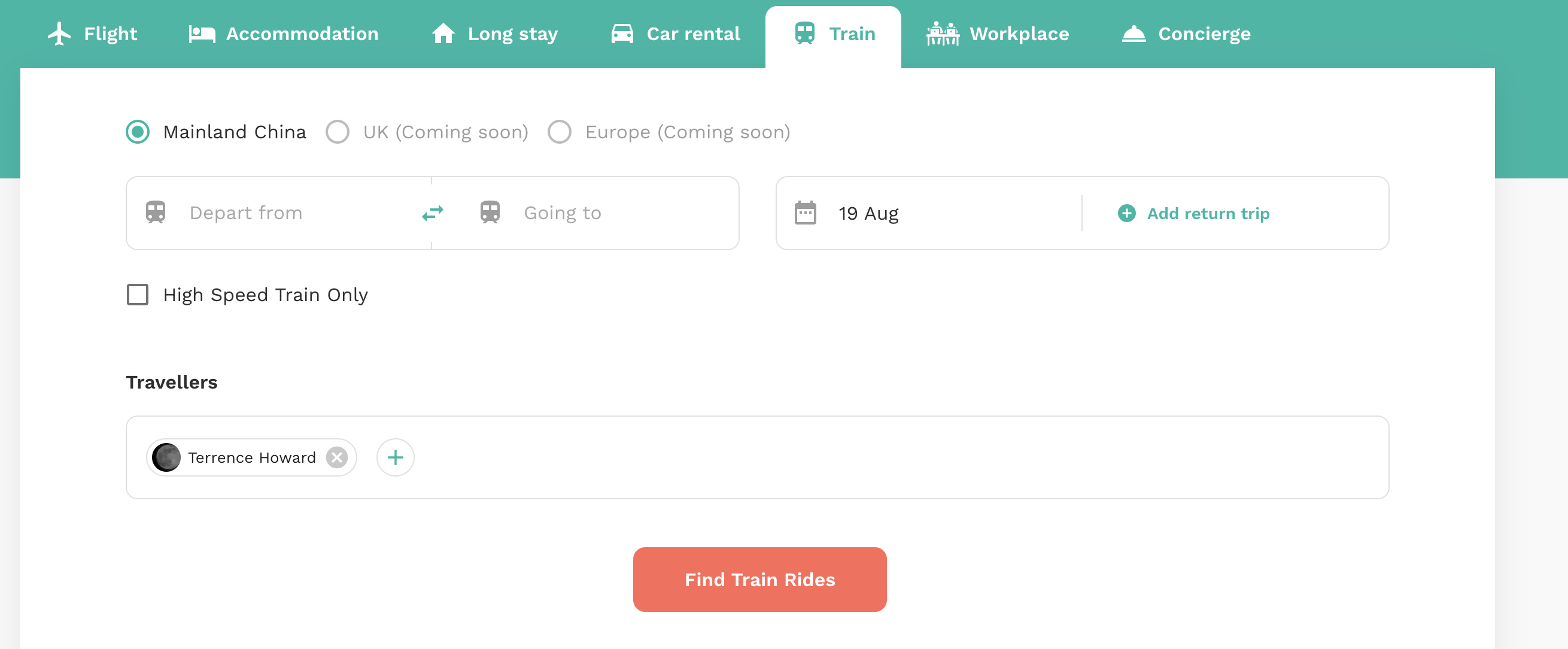Click the airplane icon for Flight

pyautogui.click(x=59, y=34)
